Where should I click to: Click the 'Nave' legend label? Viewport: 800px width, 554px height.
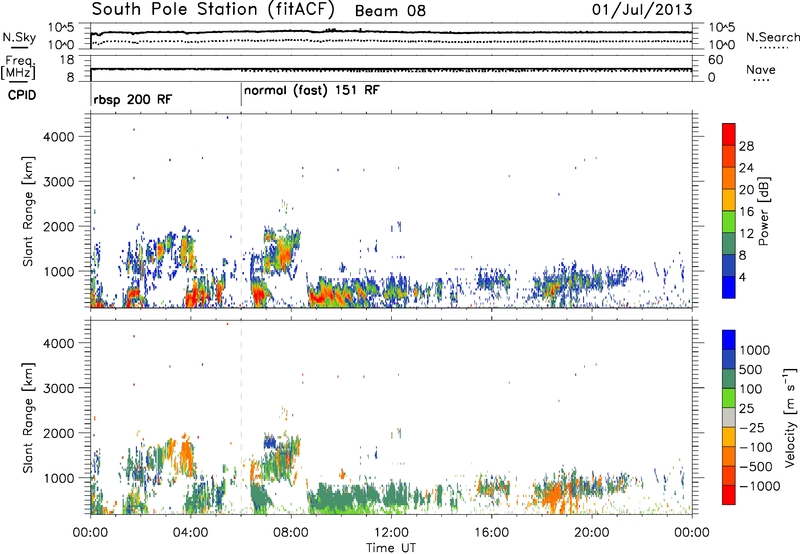760,70
